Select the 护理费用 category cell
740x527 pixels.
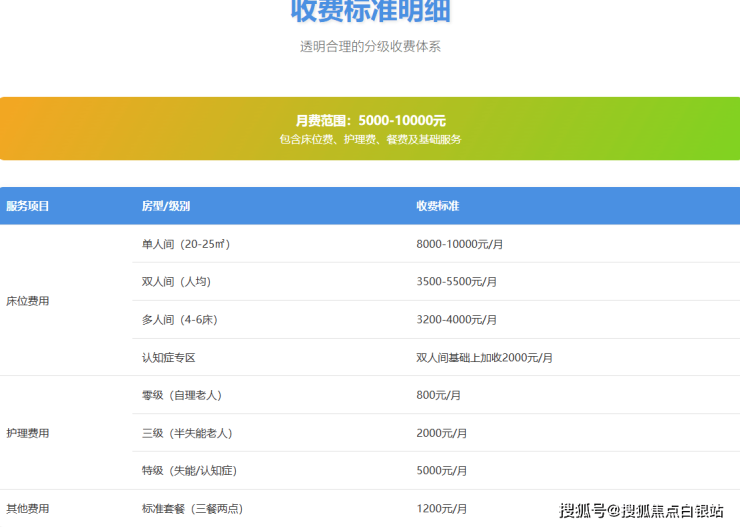[28, 433]
